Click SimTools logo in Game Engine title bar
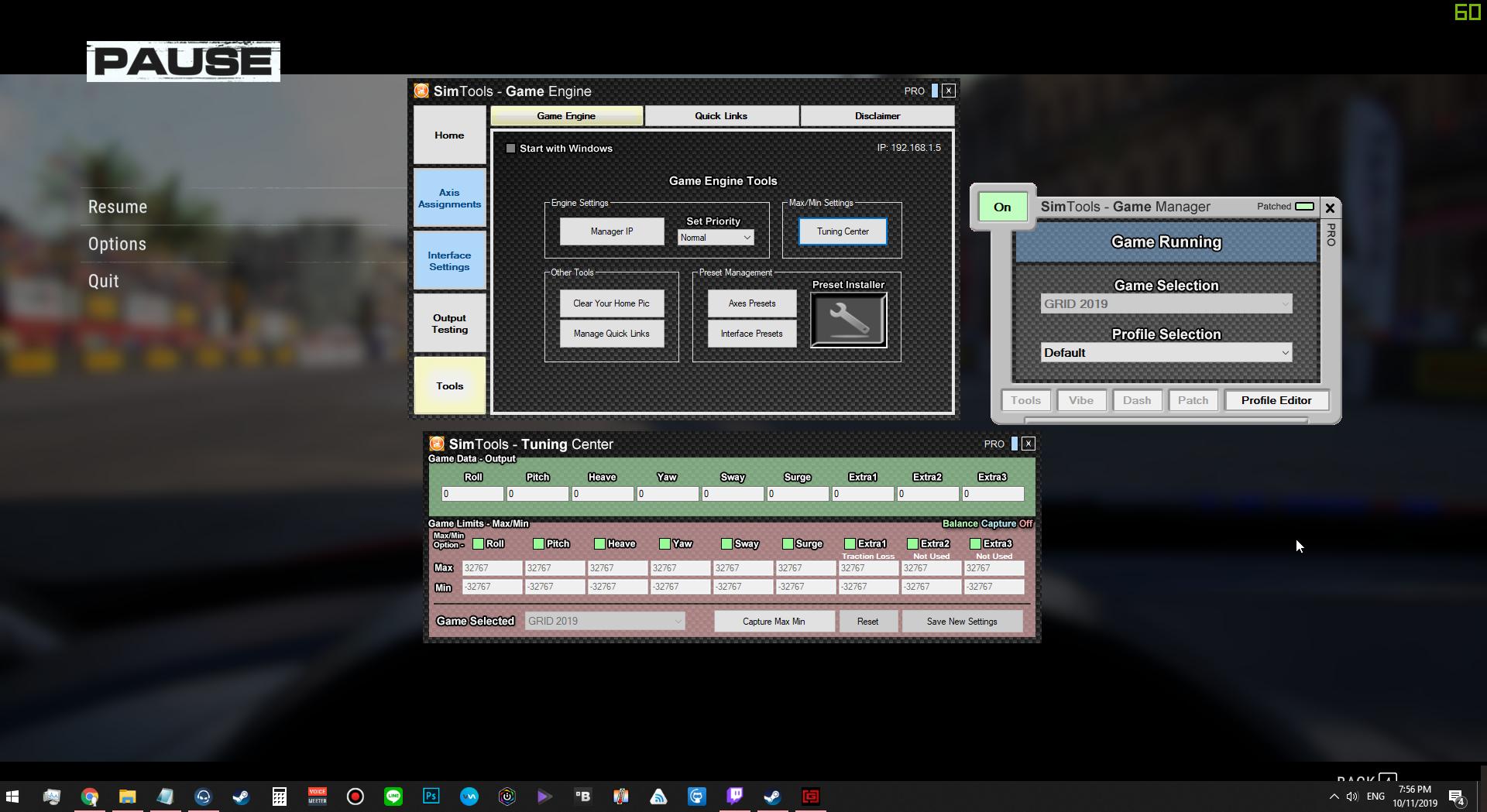1487x812 pixels. click(x=421, y=91)
